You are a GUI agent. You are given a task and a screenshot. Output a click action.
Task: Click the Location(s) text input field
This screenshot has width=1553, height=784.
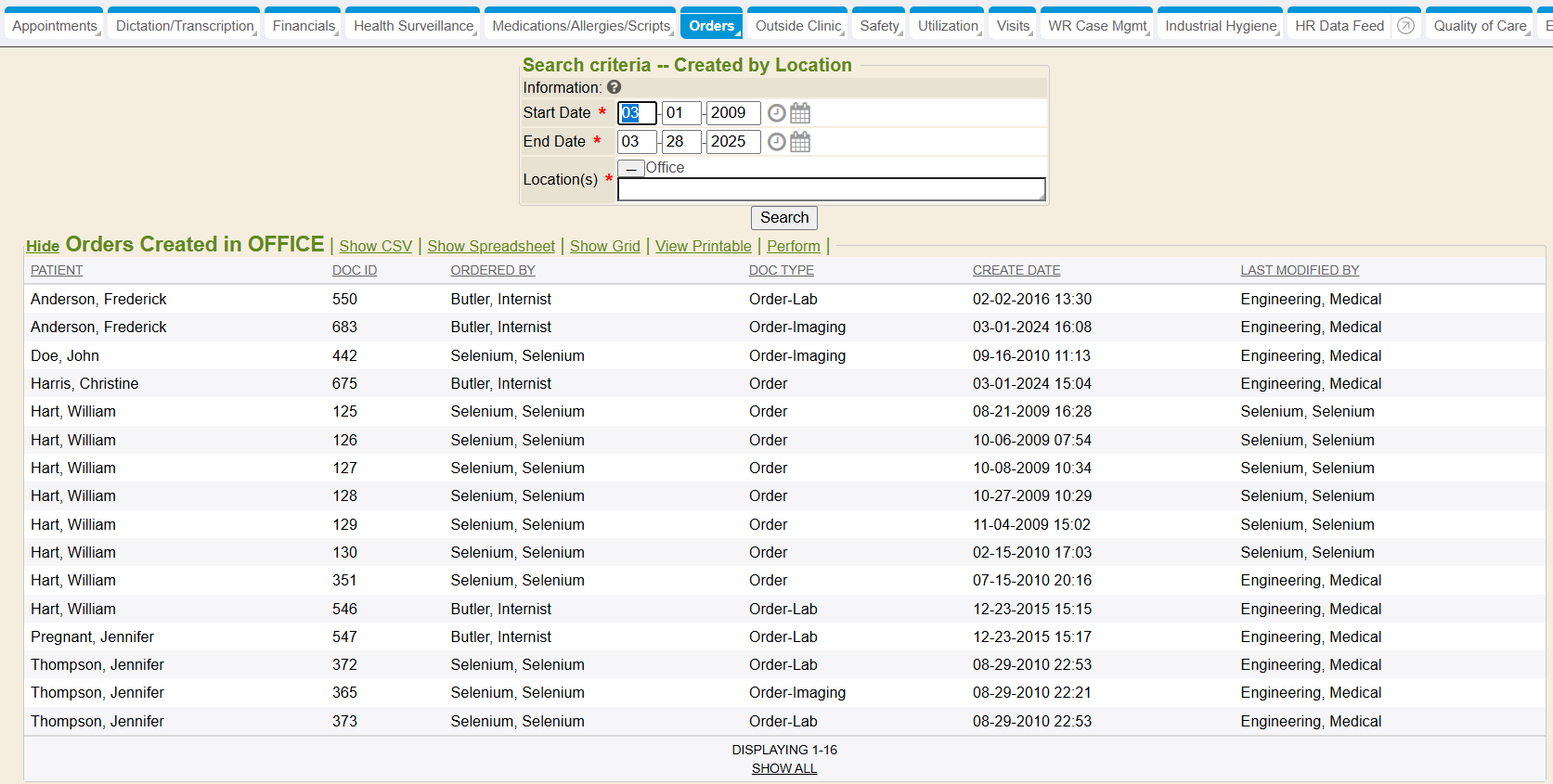tap(831, 189)
